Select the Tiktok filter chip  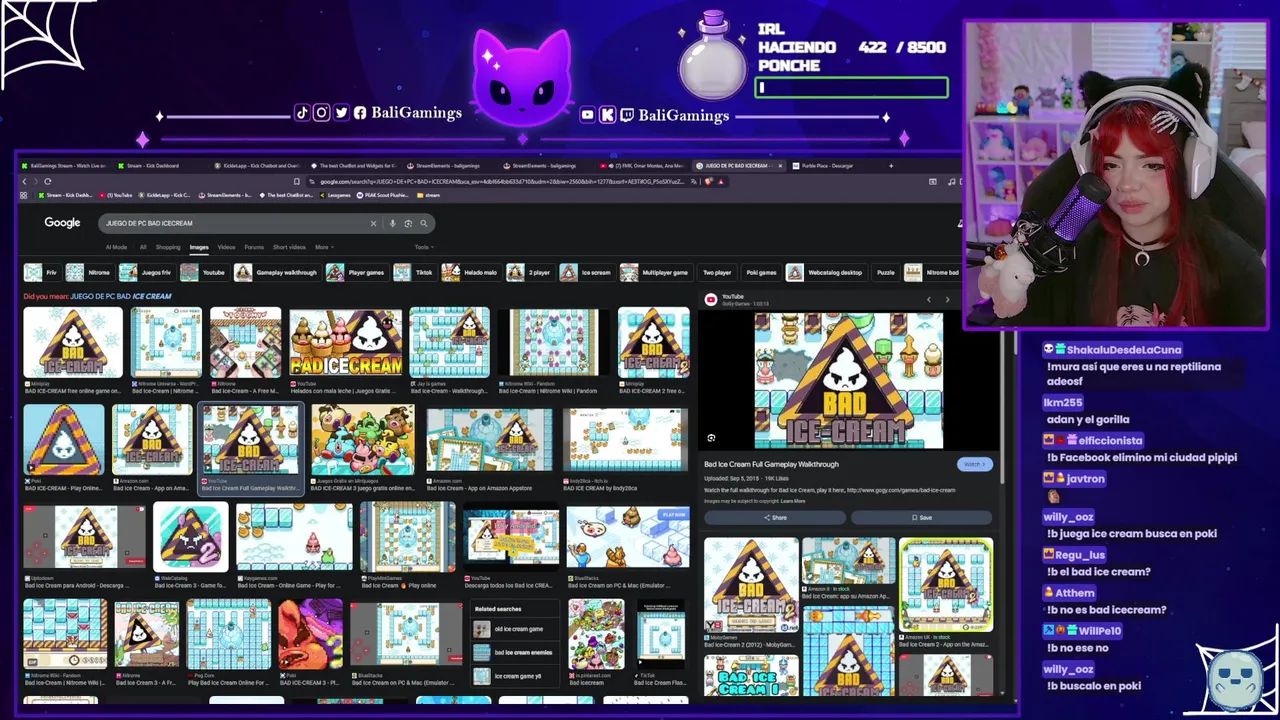point(415,272)
